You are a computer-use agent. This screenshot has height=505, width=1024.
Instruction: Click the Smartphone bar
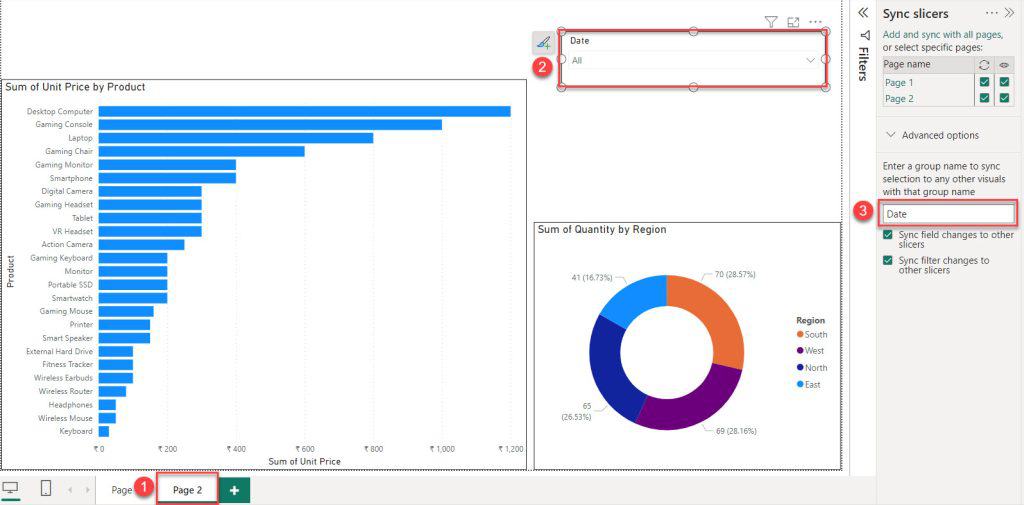(167, 178)
